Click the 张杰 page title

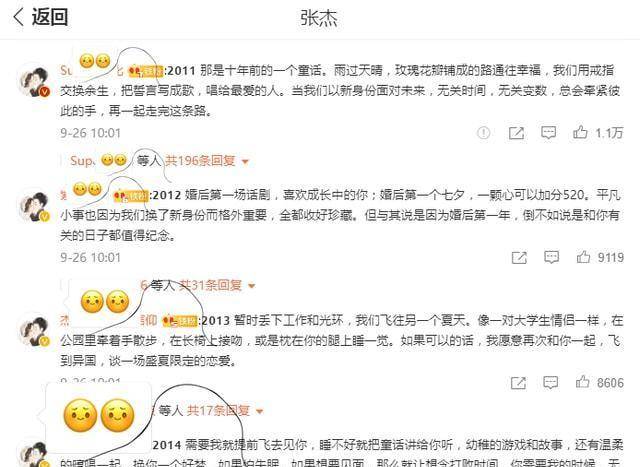tap(319, 18)
